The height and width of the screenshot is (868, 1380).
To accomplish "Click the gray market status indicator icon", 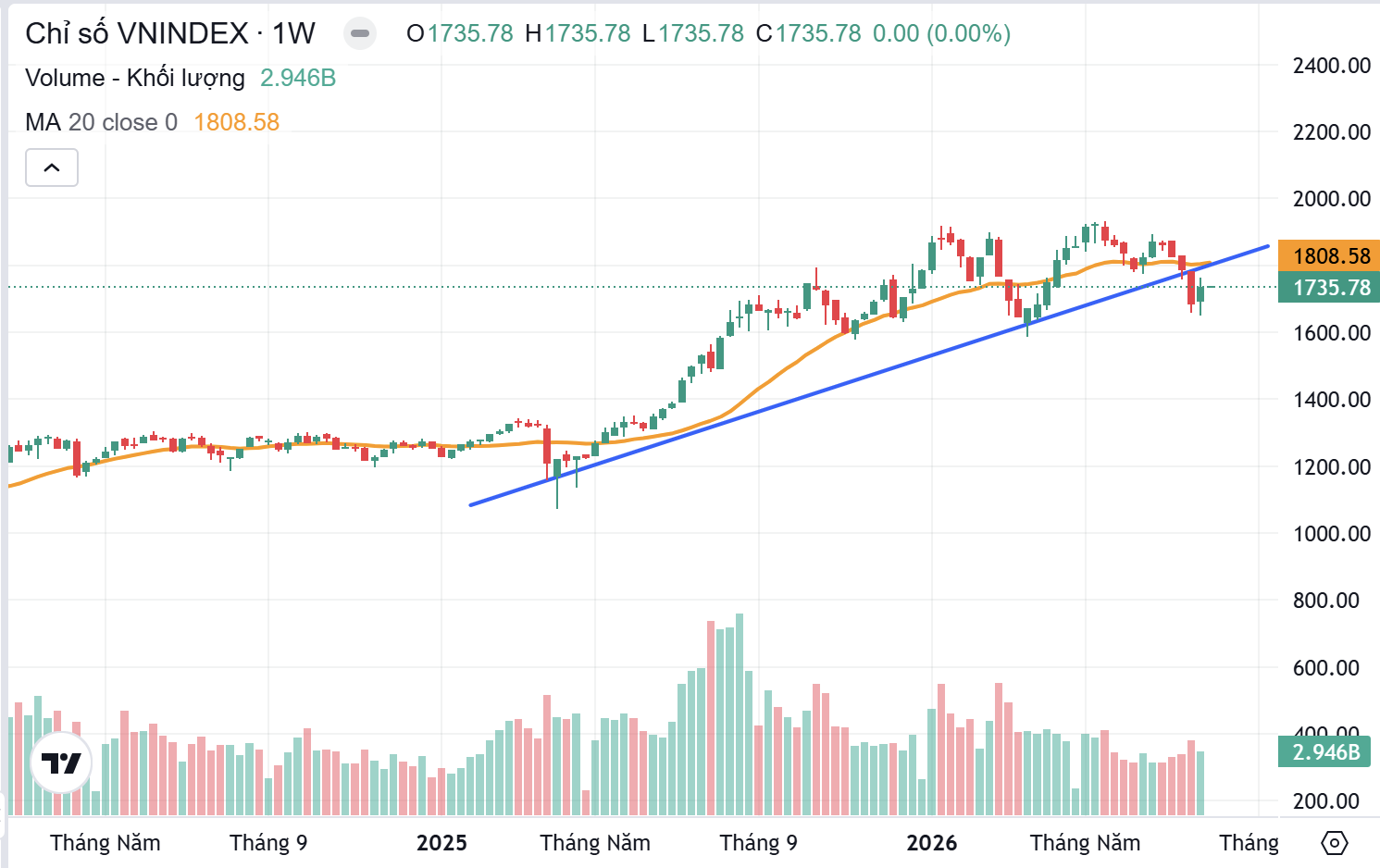I will (x=360, y=34).
